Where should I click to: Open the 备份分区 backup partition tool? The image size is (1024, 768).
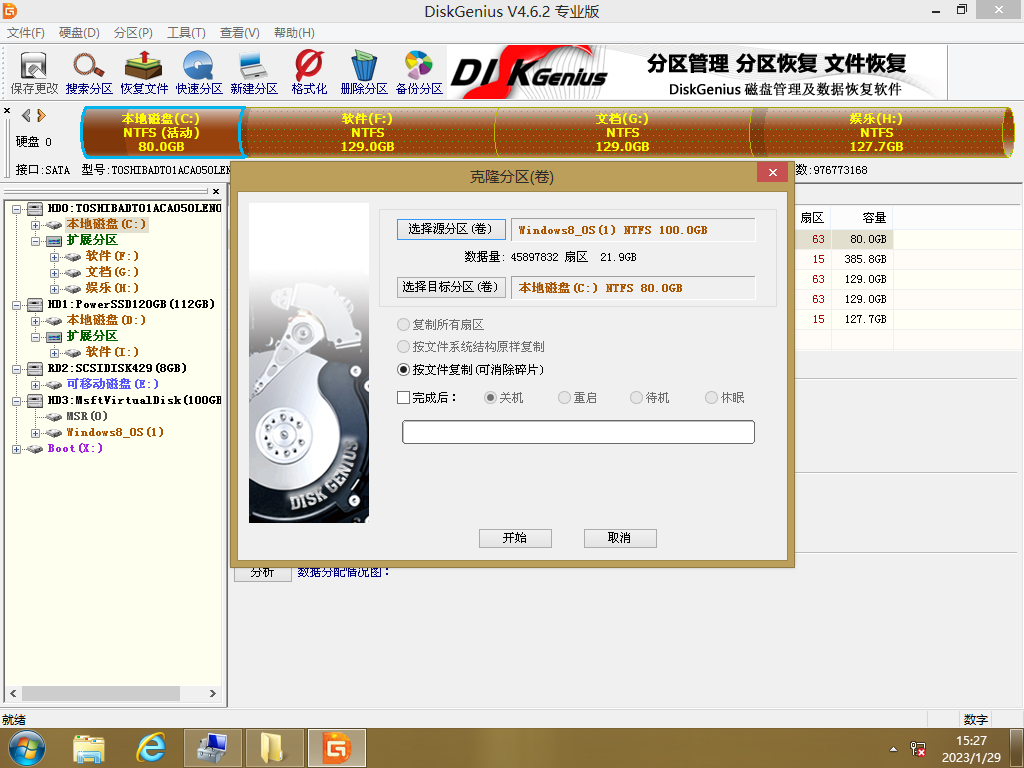pyautogui.click(x=419, y=72)
